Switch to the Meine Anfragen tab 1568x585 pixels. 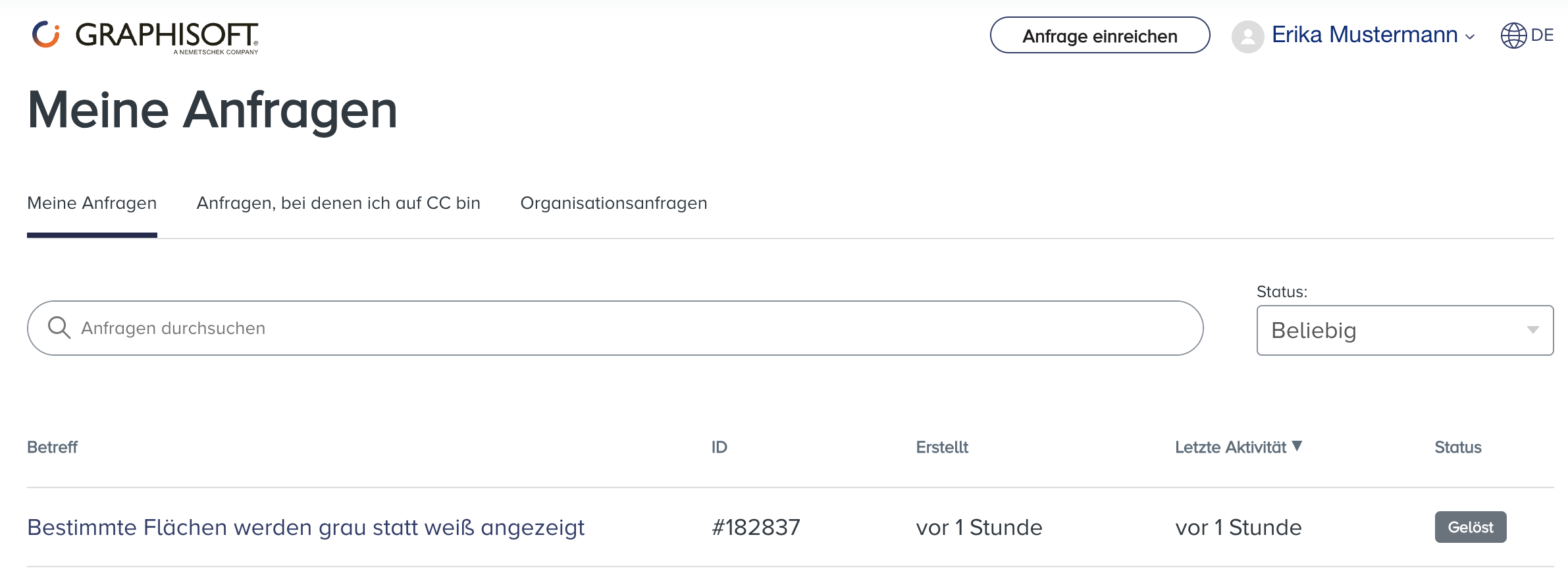pyautogui.click(x=92, y=203)
